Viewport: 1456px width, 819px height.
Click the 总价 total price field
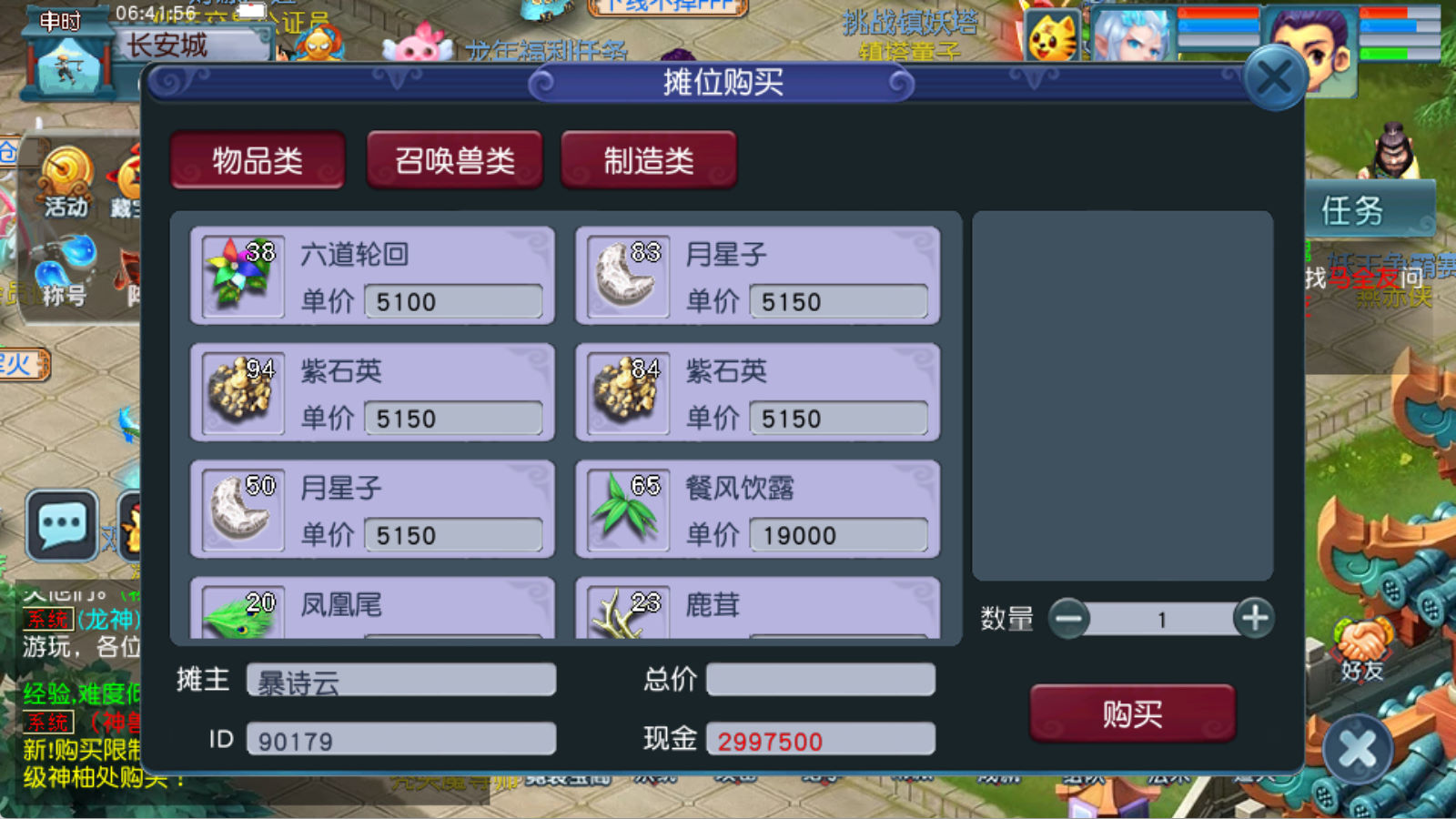821,680
